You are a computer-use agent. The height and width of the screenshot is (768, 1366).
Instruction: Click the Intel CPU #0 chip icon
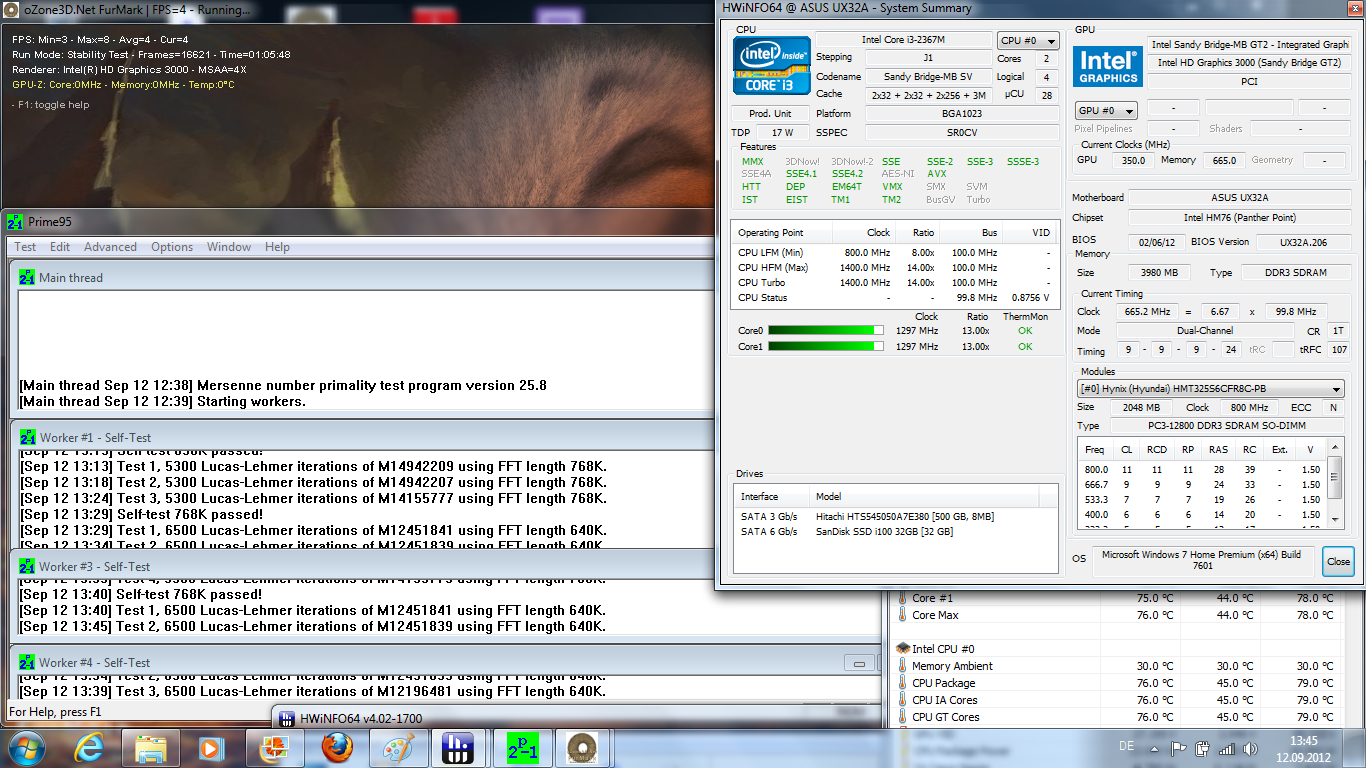point(903,649)
